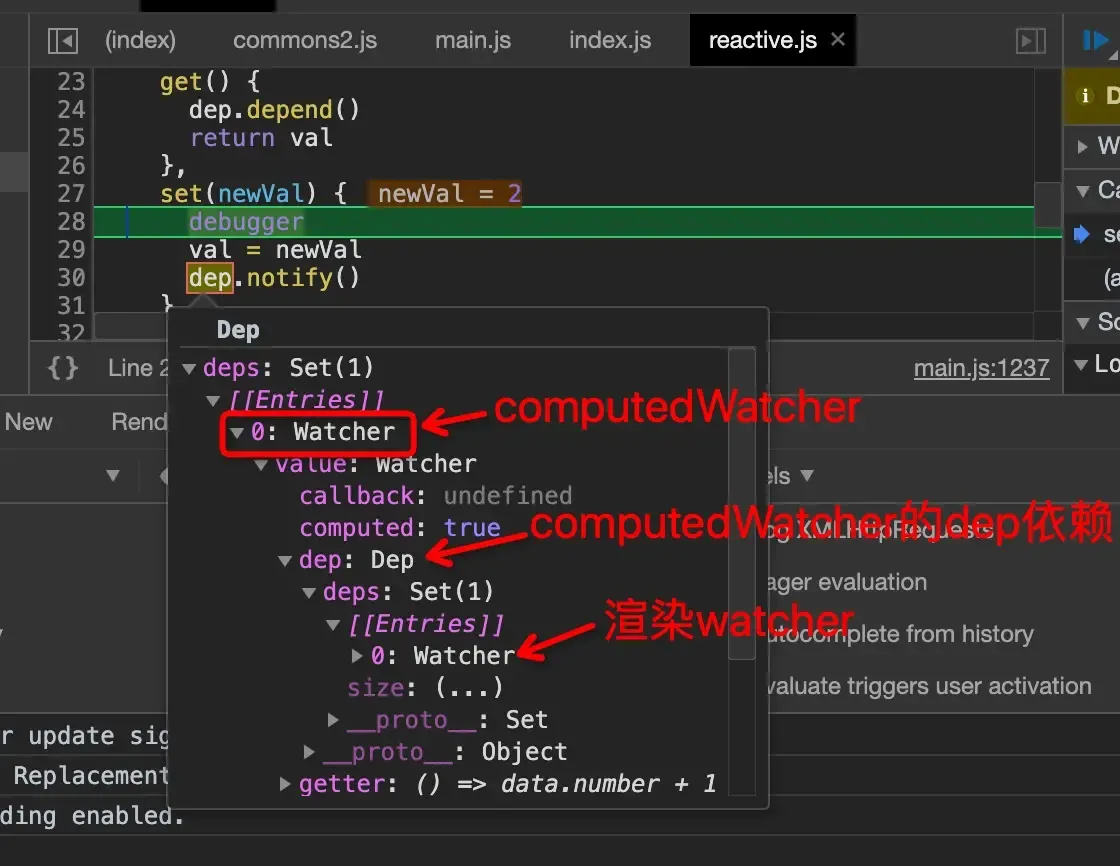Collapse the top-level deps: Set(1) entry
Screen dimensions: 1120x866
188,368
